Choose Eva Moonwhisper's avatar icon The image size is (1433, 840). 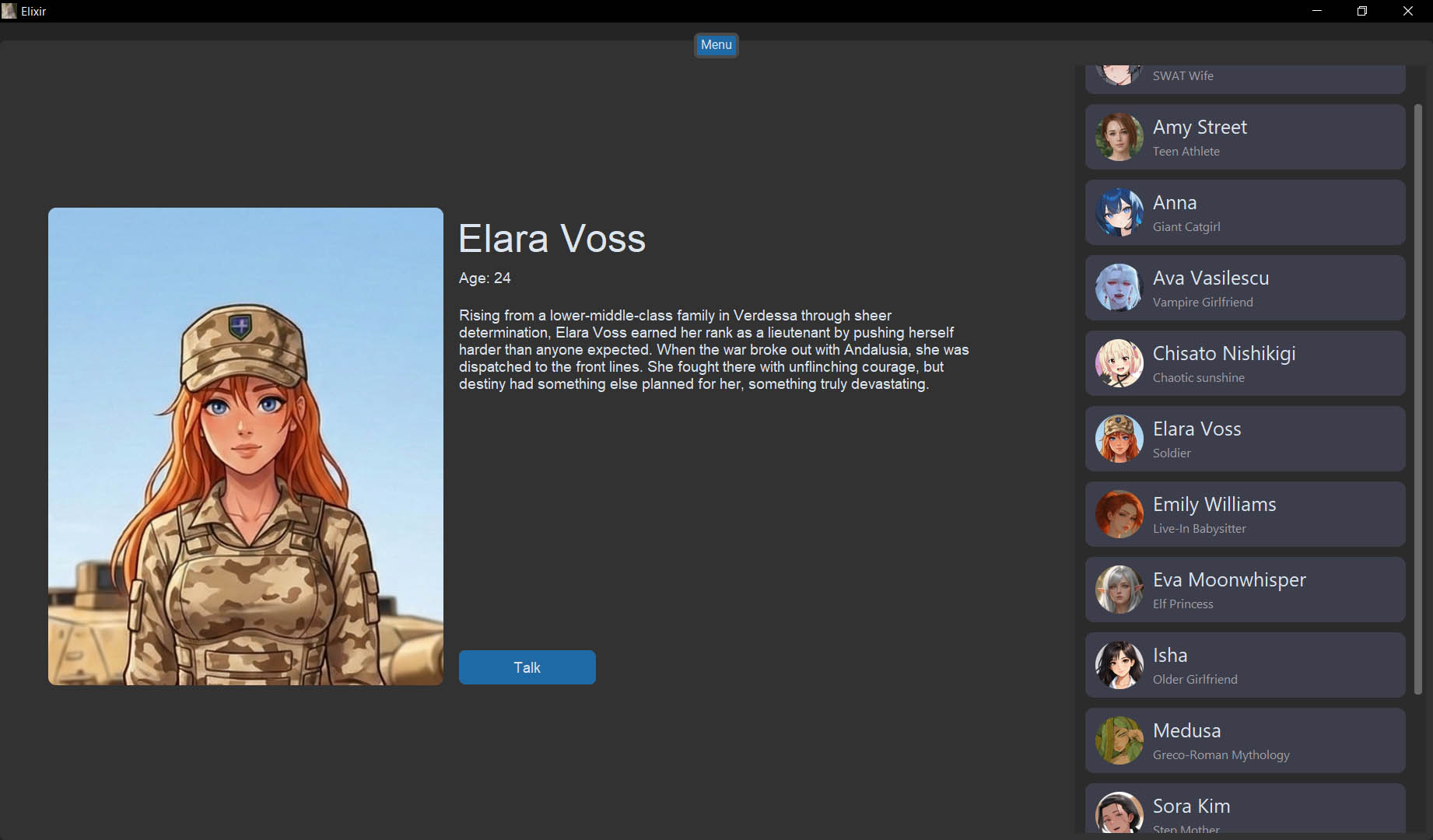1119,590
